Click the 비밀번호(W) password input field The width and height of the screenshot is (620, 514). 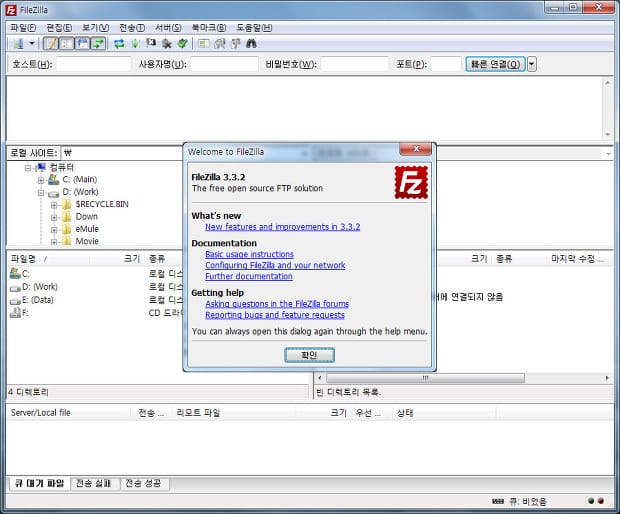tap(355, 64)
